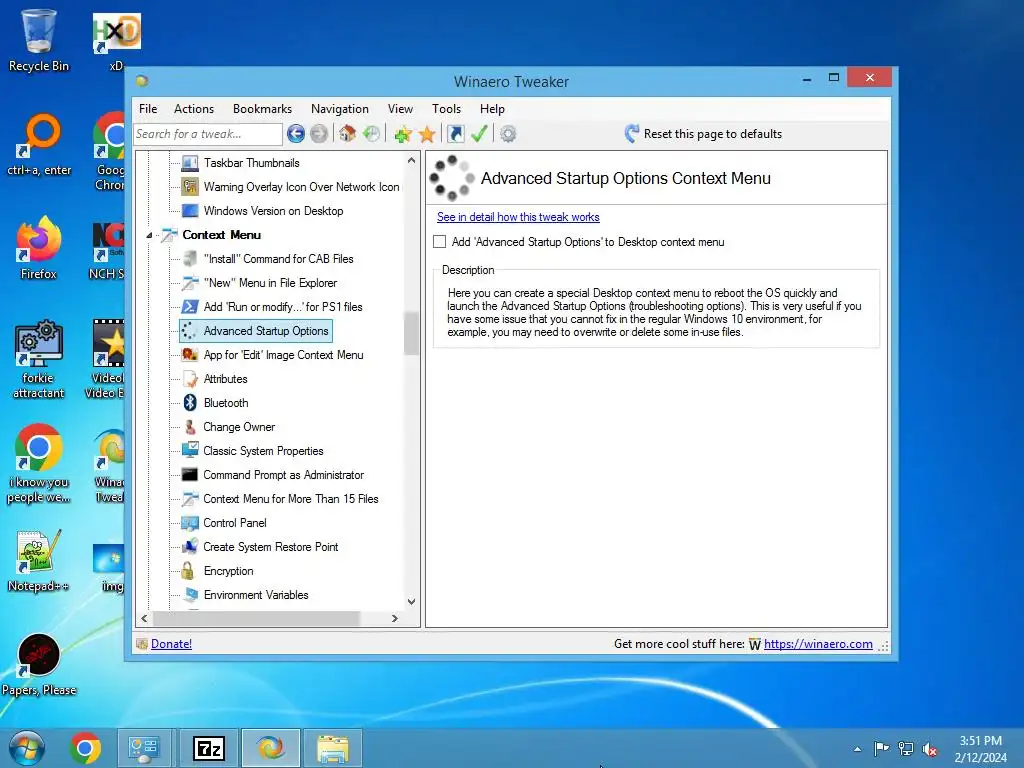Open the Actions menu

click(x=194, y=109)
